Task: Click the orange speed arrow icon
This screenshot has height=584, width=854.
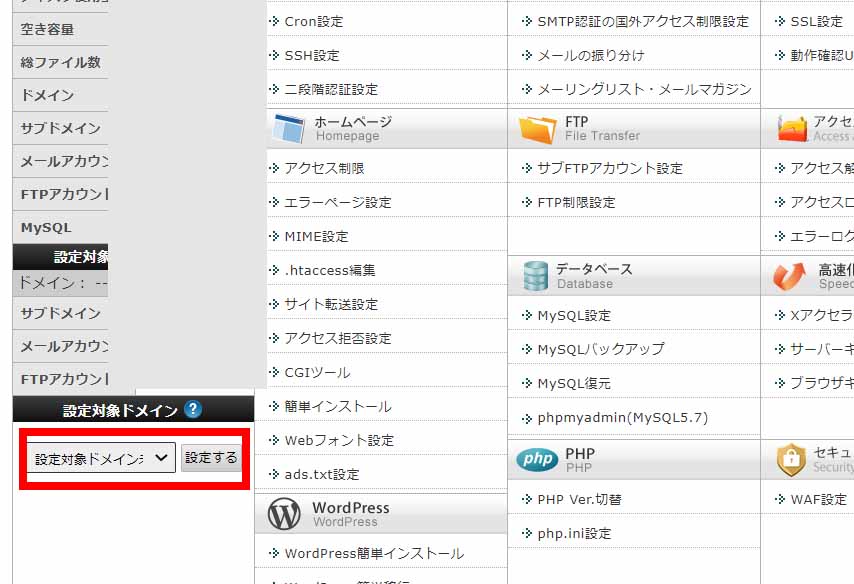Action: click(789, 276)
